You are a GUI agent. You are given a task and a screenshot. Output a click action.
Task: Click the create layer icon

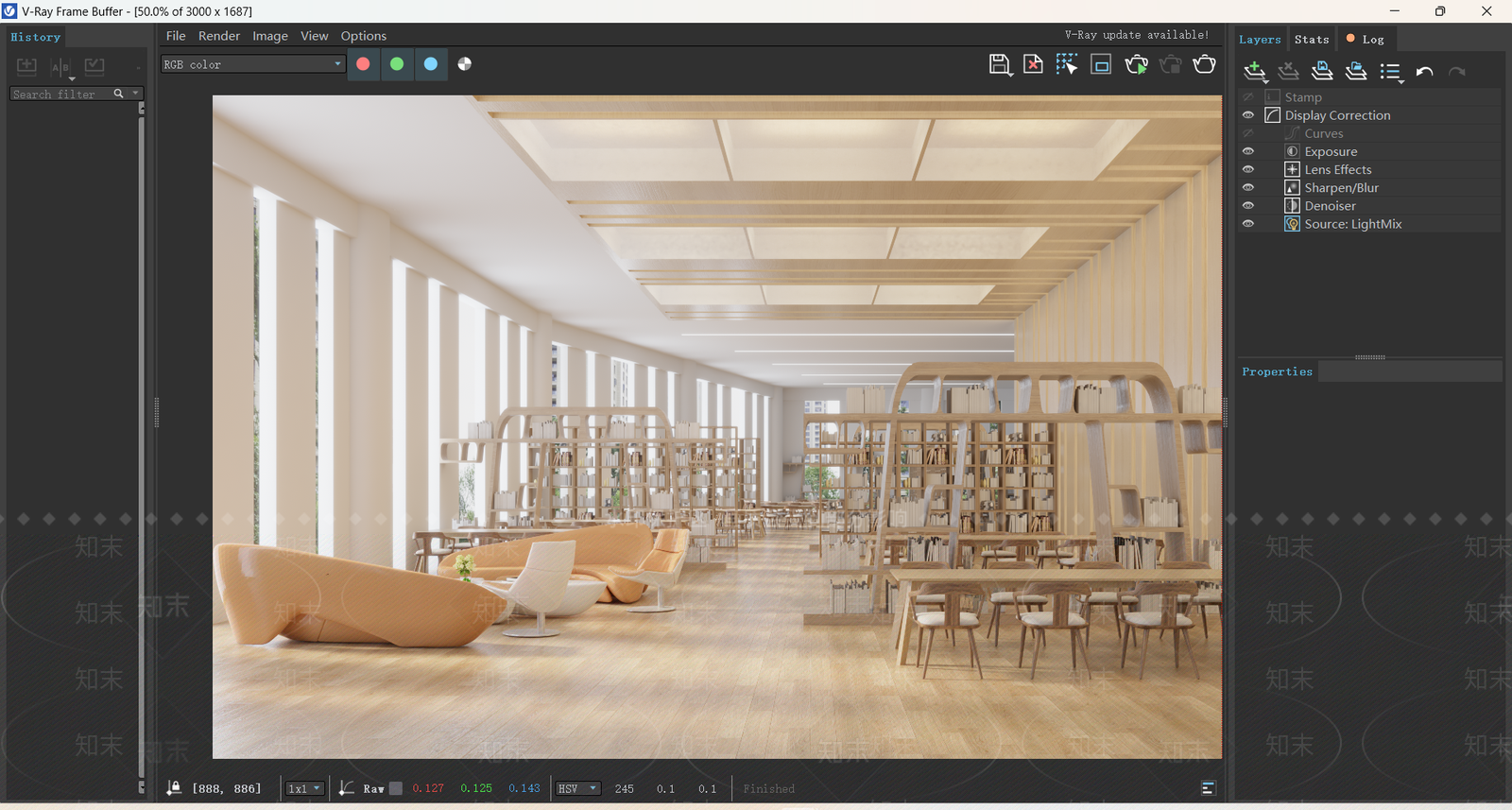pyautogui.click(x=1254, y=71)
